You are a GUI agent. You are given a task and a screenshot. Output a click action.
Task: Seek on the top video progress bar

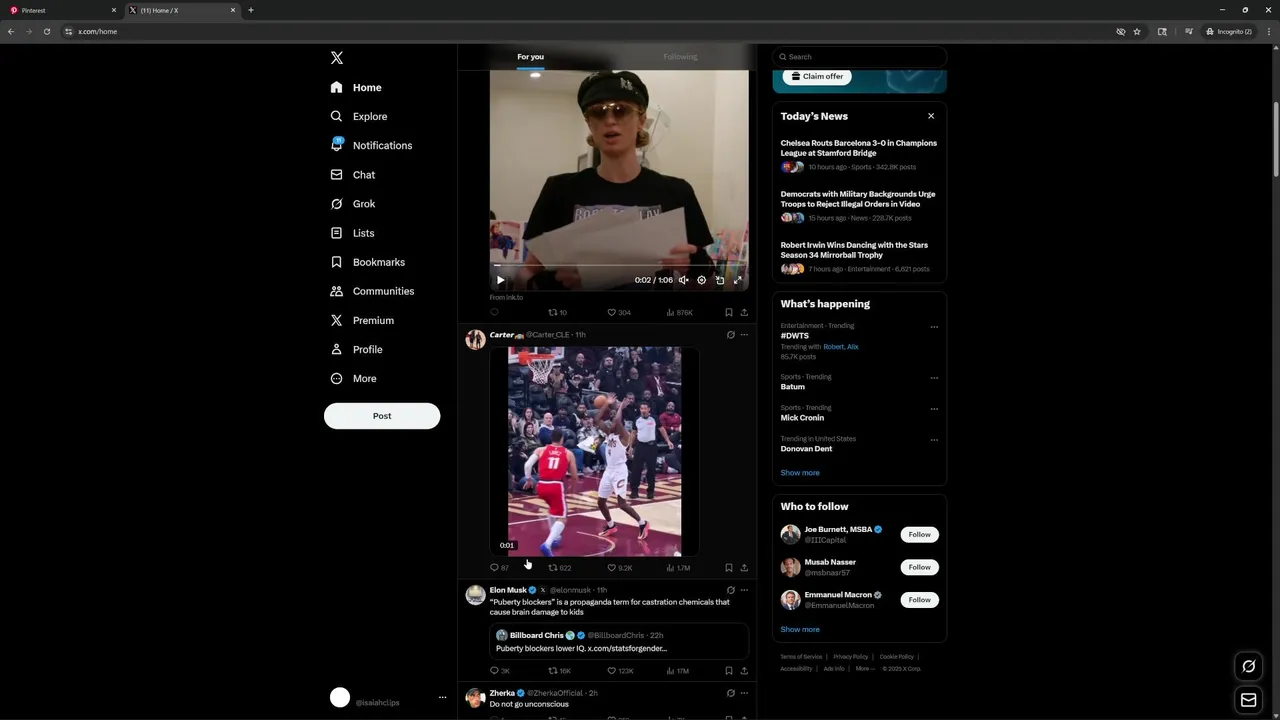(619, 266)
